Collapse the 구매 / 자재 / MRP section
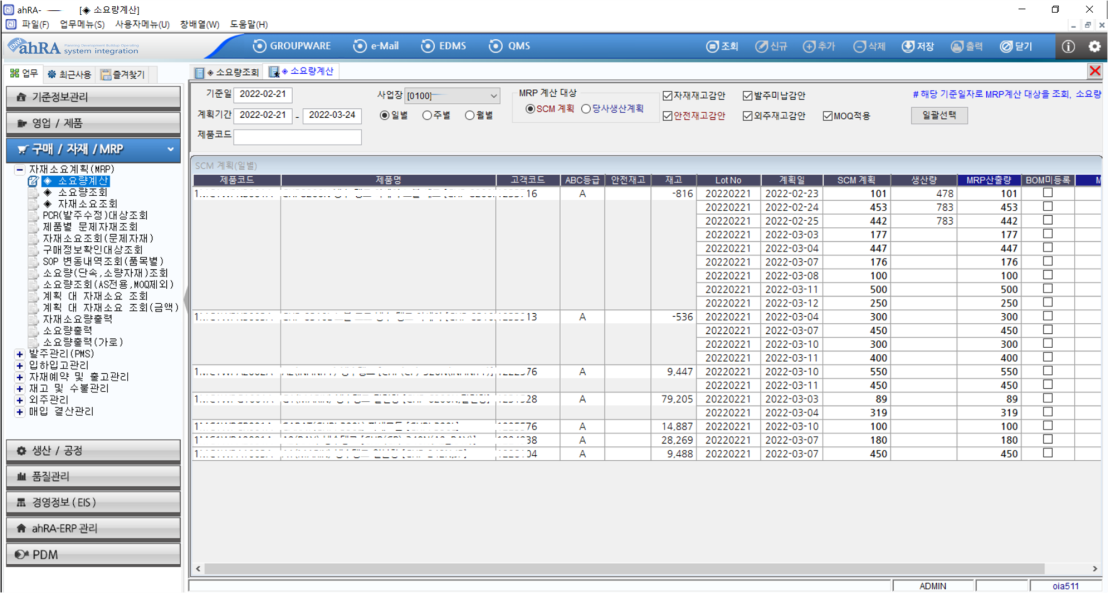Image resolution: width=1108 pixels, height=593 pixels. point(93,149)
